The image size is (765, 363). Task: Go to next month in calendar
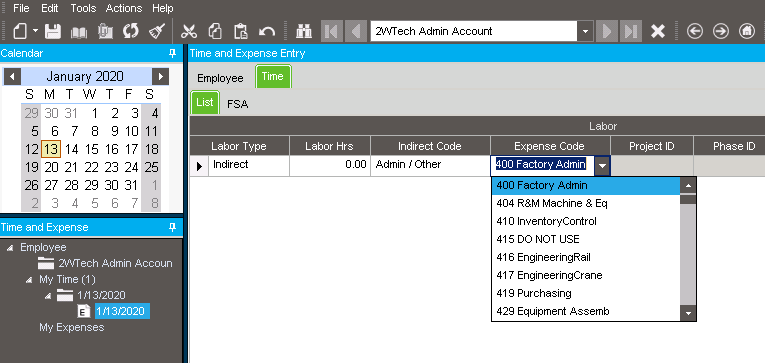click(160, 77)
